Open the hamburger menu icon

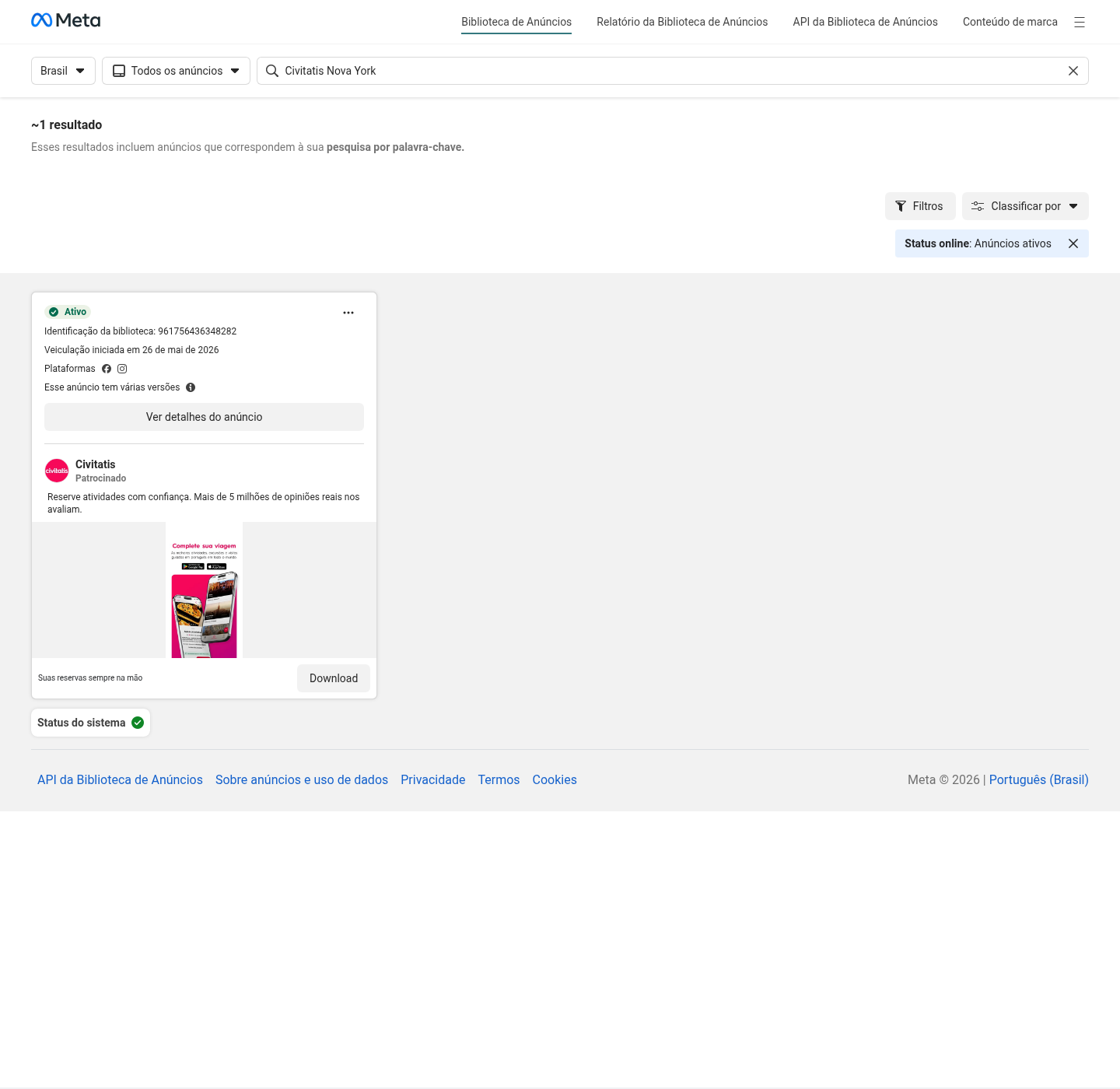coord(1080,22)
